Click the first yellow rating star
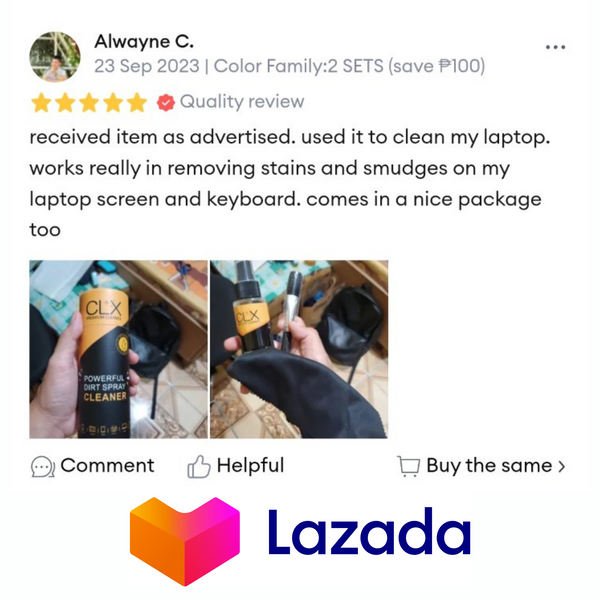 pyautogui.click(x=41, y=103)
